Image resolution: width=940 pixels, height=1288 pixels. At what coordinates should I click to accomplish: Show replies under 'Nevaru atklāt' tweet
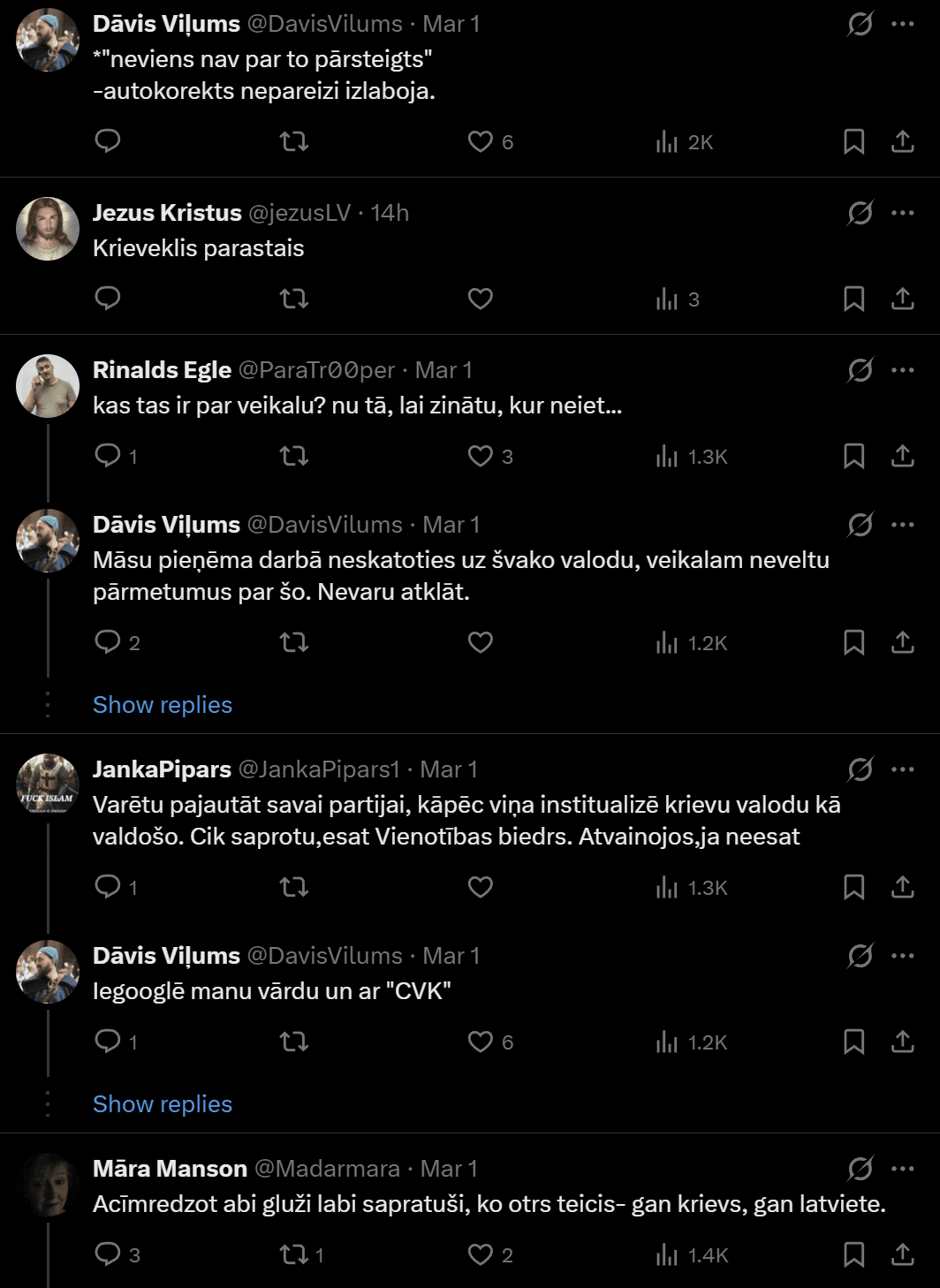click(163, 705)
